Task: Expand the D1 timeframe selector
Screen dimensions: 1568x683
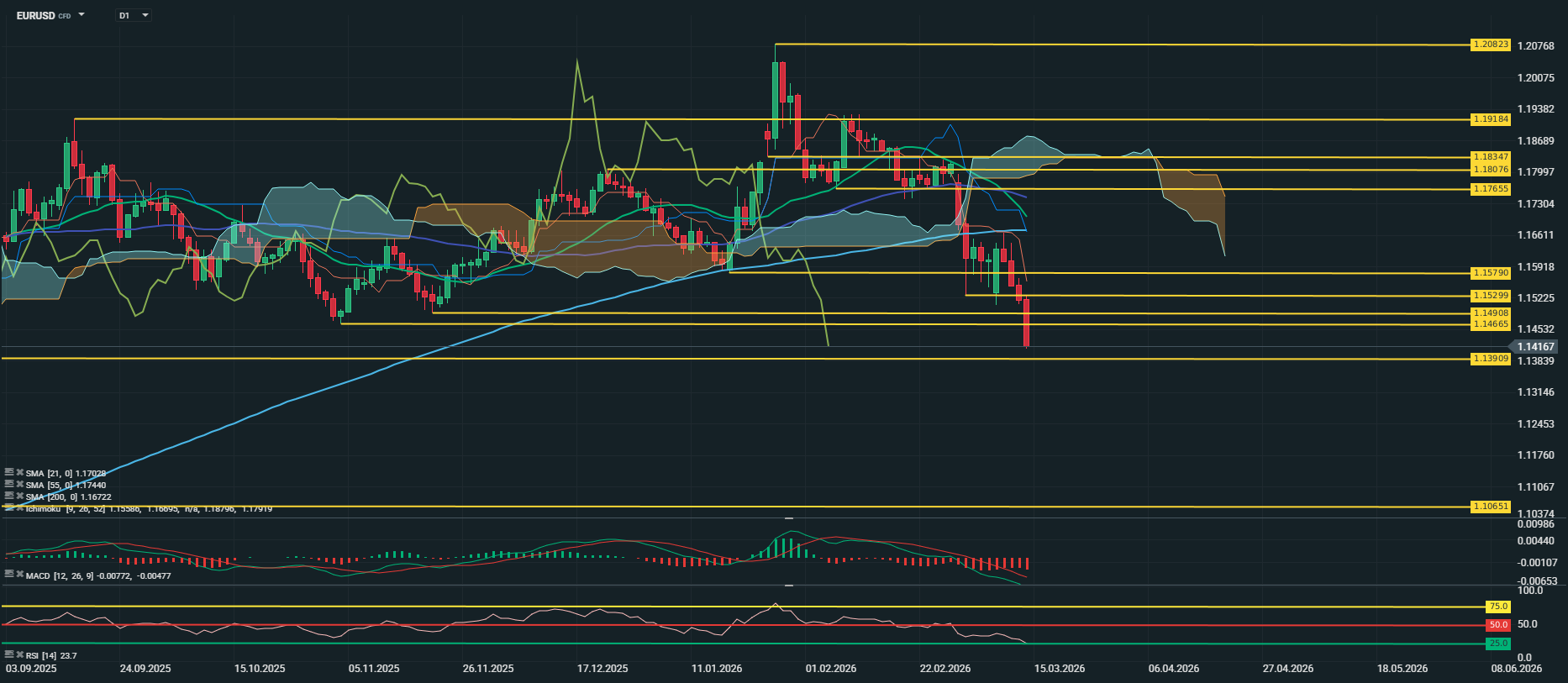Action: (x=145, y=15)
